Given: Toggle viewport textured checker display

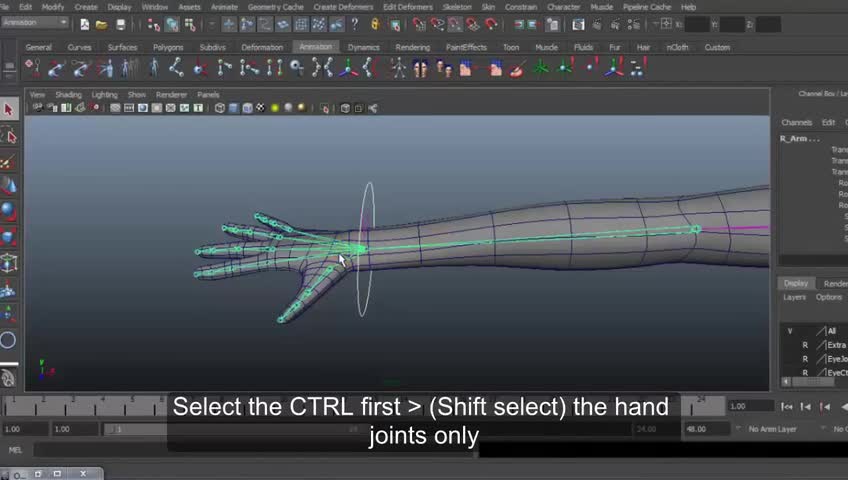Looking at the screenshot, I should tap(261, 108).
